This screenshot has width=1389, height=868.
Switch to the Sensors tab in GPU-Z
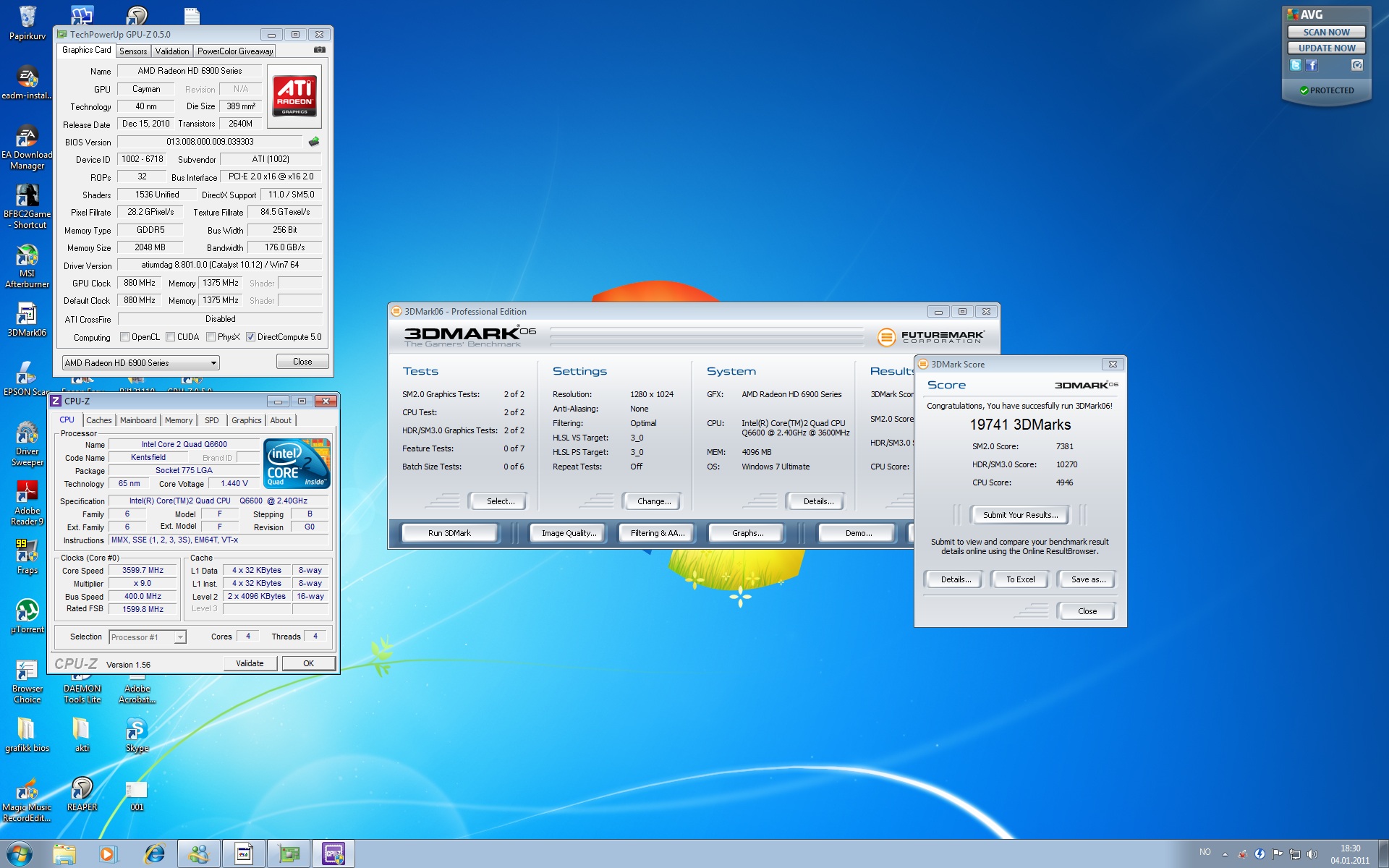pos(133,51)
